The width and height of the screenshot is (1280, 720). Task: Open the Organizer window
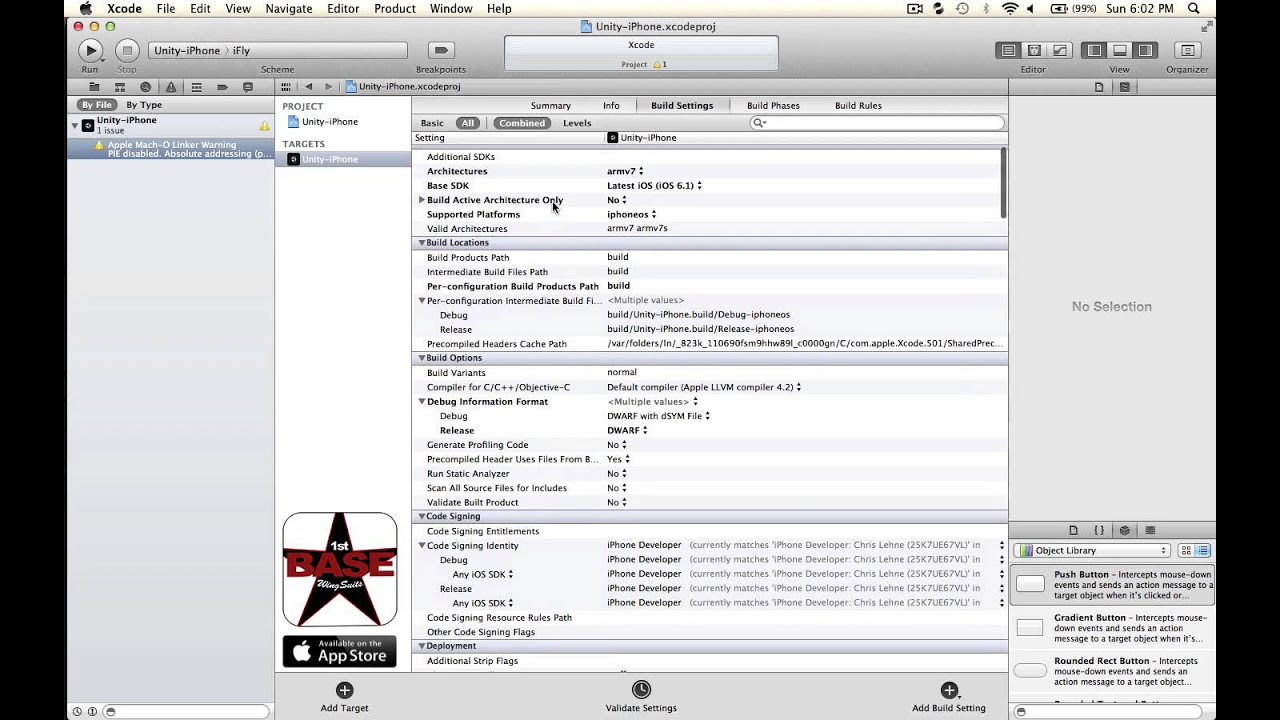click(1187, 50)
